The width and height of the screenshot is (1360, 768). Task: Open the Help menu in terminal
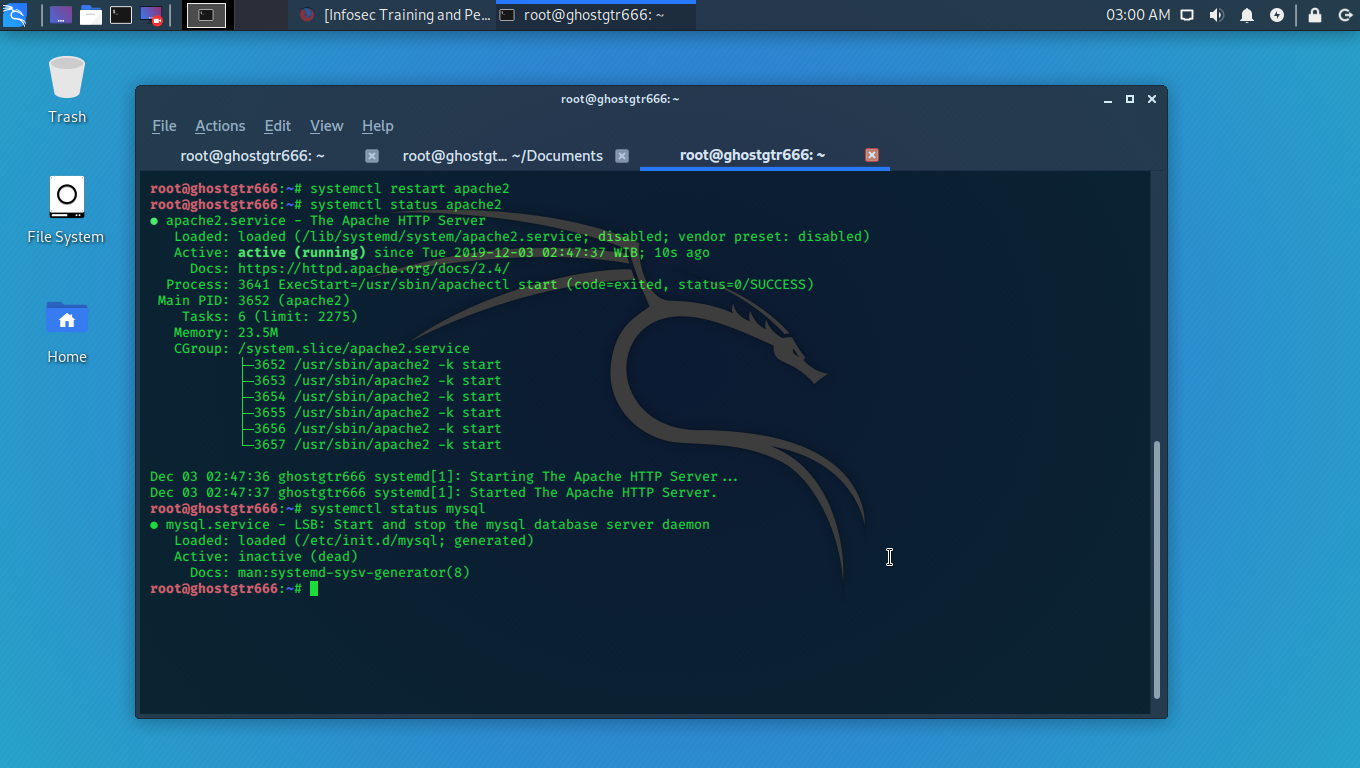(377, 126)
